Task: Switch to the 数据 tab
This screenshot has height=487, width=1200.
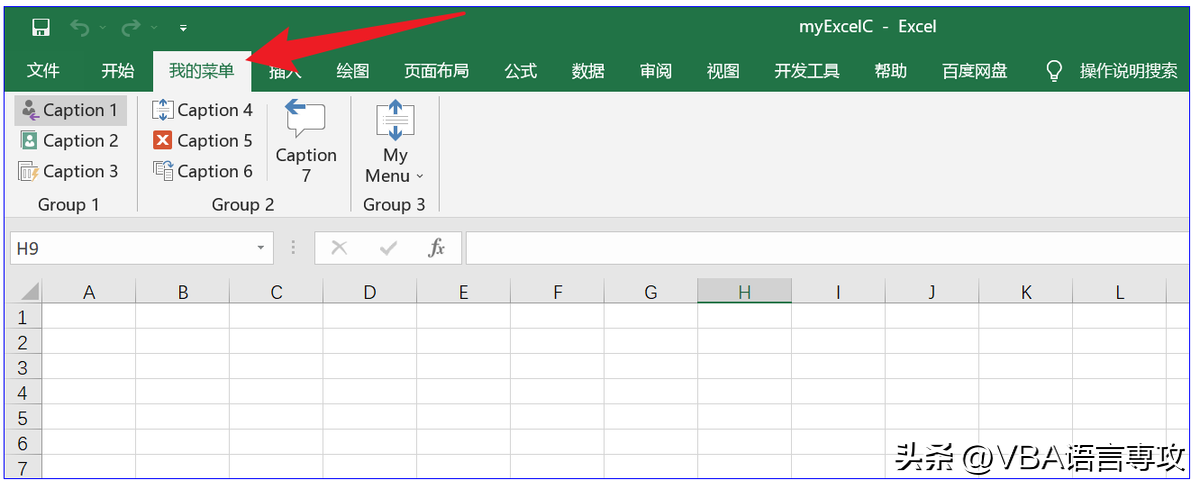Action: 588,71
